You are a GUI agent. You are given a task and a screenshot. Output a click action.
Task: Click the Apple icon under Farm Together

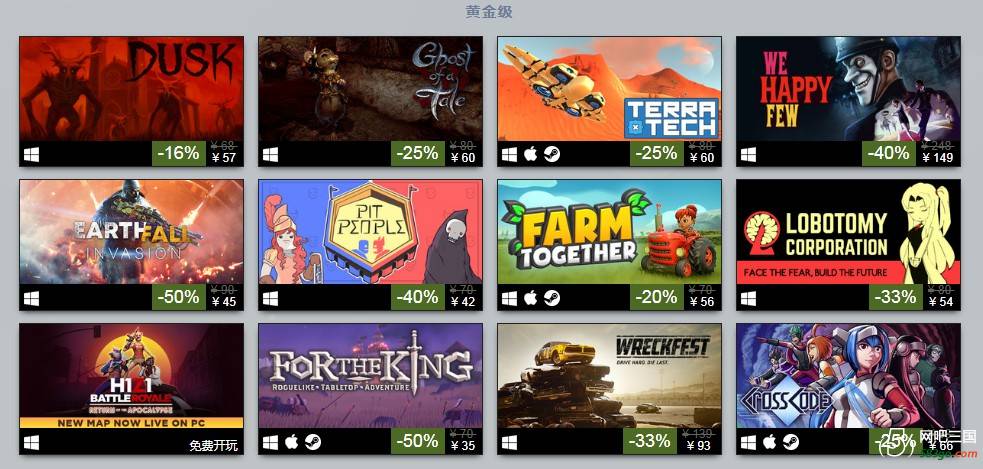(530, 298)
